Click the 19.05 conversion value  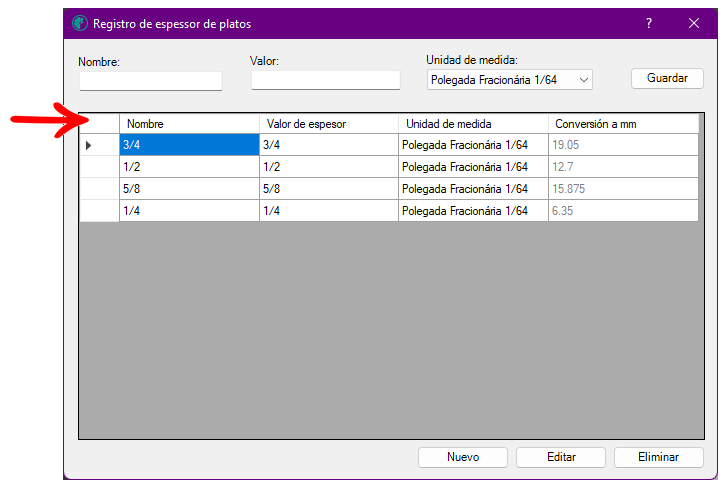point(623,145)
